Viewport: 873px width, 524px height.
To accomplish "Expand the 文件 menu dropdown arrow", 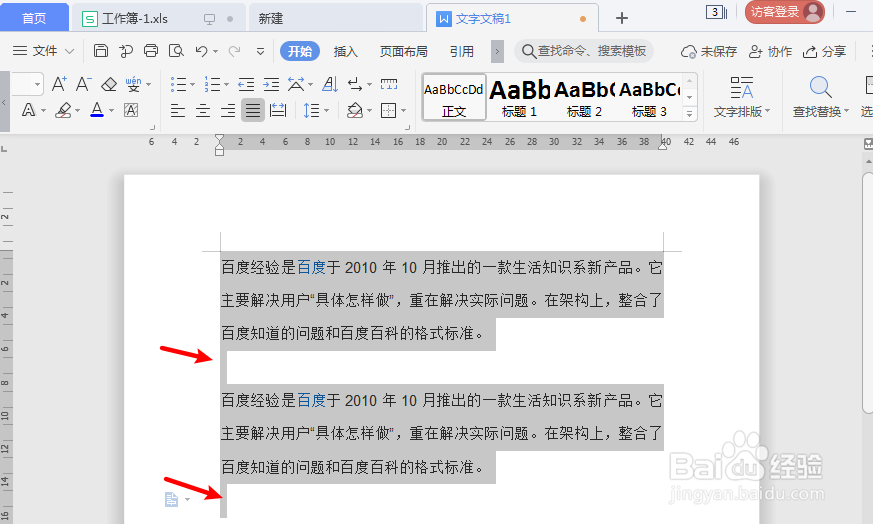I will click(x=69, y=51).
